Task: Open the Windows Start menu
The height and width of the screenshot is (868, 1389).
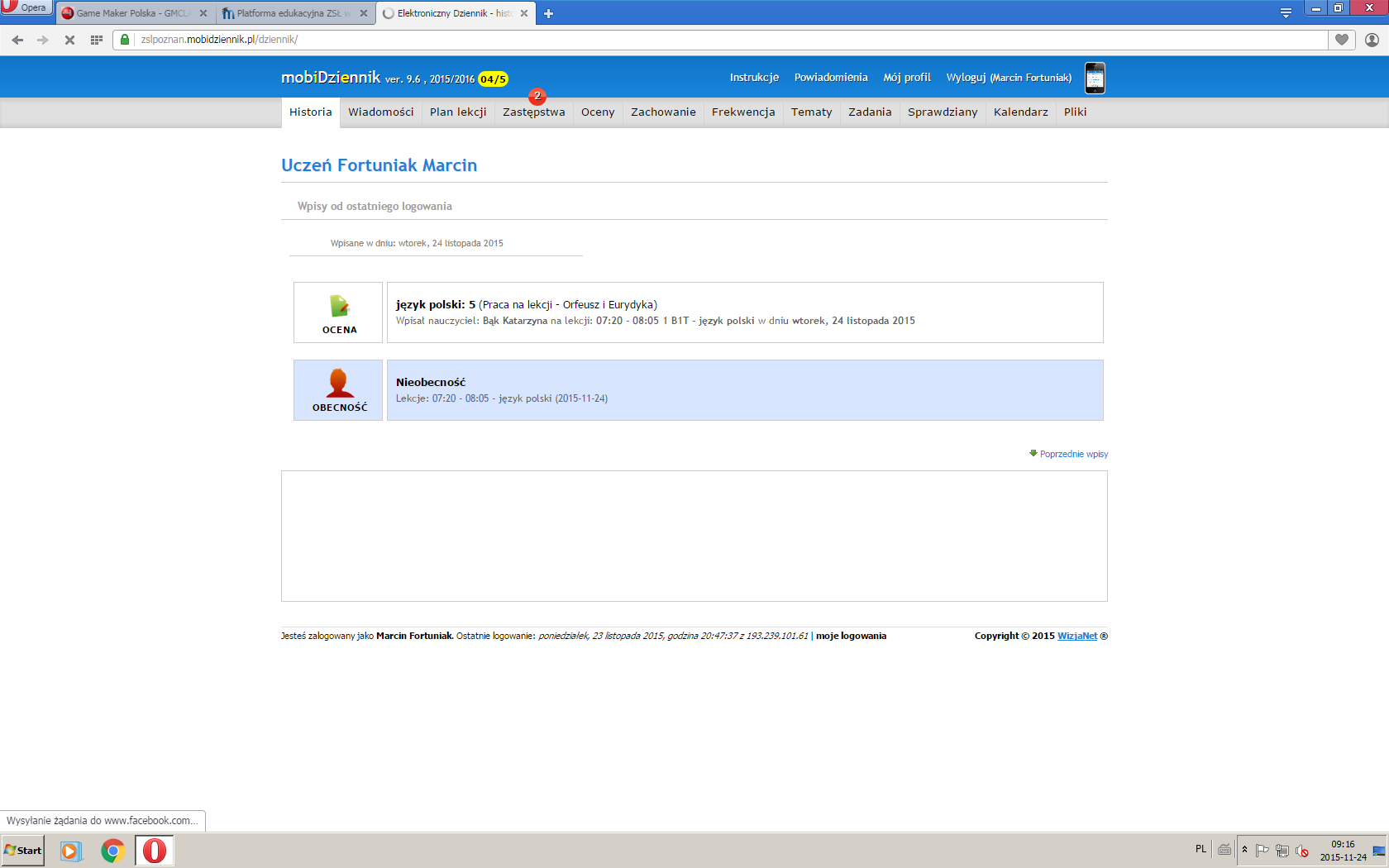Action: click(23, 851)
